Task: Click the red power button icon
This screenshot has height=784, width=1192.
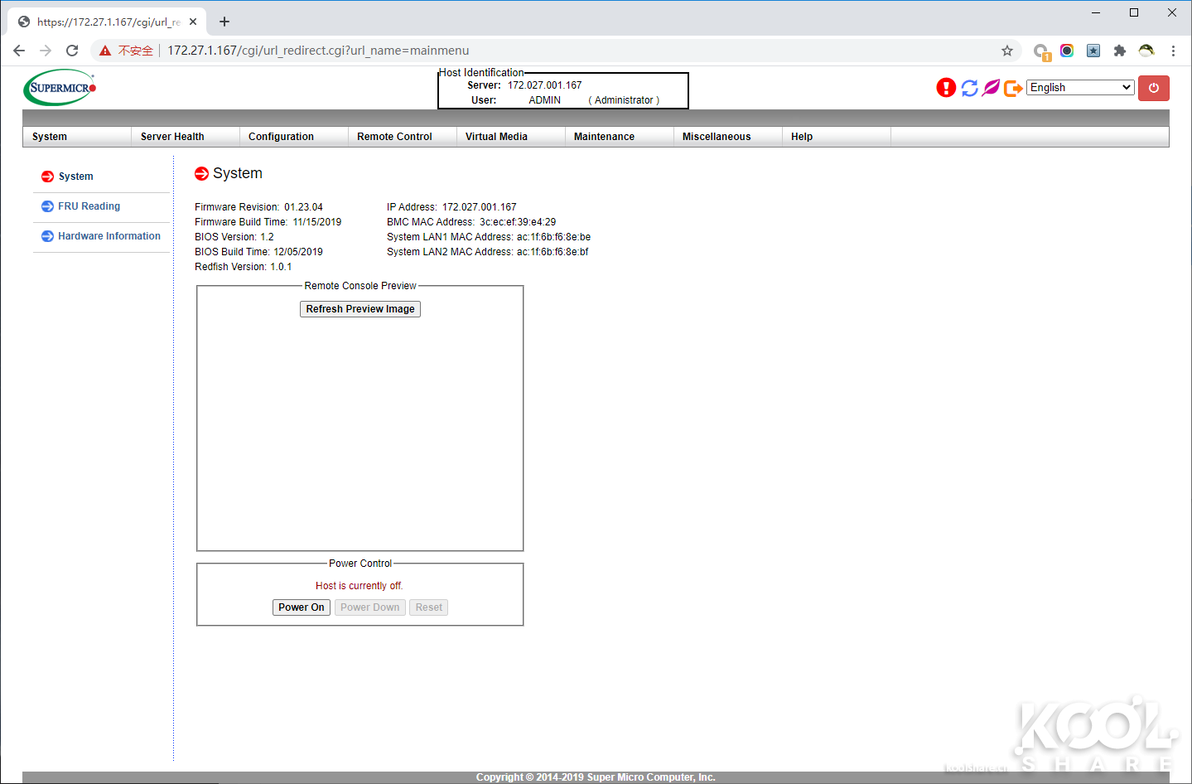Action: click(x=1153, y=87)
